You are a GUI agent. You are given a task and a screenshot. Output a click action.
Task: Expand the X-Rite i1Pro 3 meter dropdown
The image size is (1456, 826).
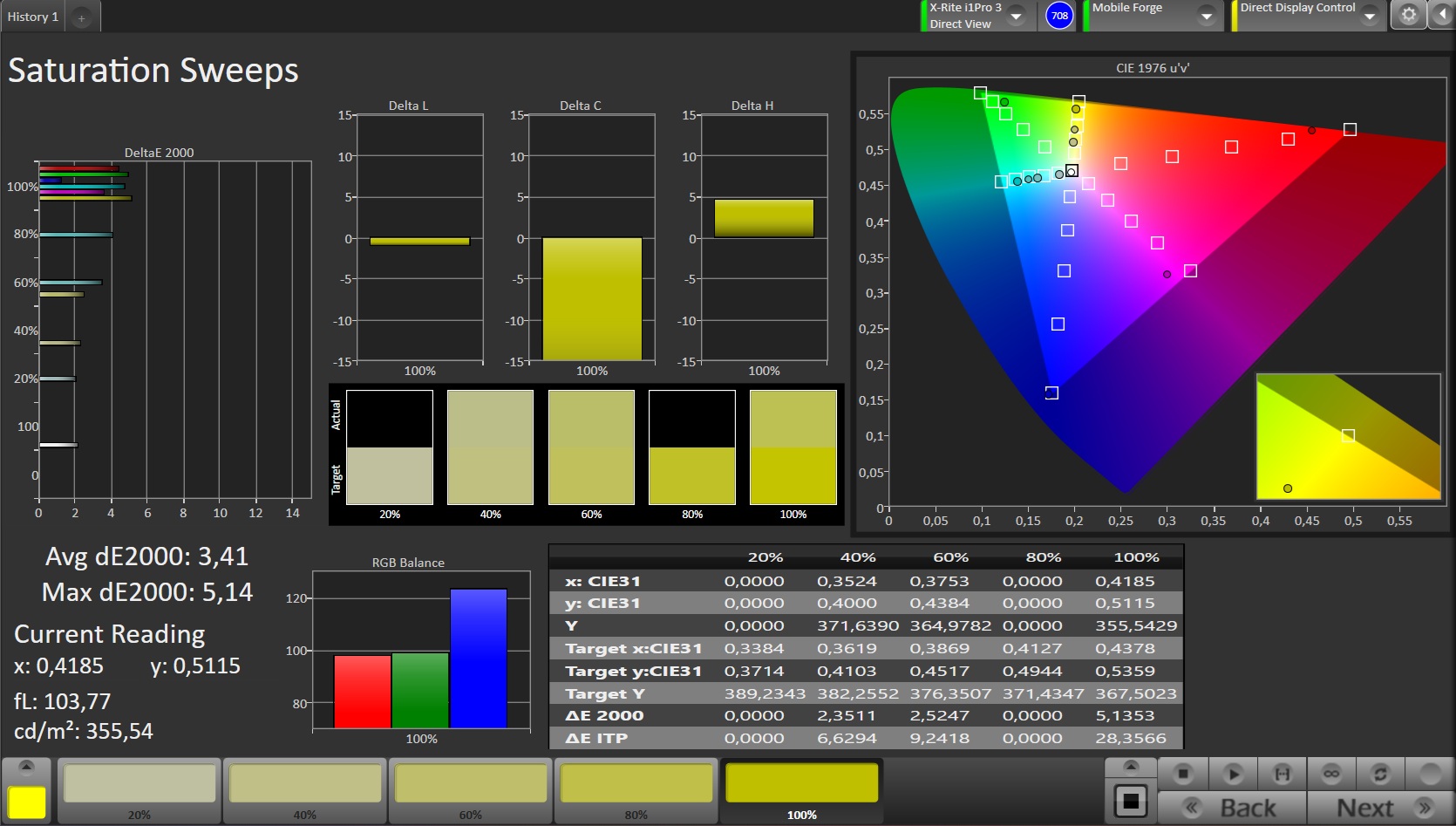pos(1017,16)
